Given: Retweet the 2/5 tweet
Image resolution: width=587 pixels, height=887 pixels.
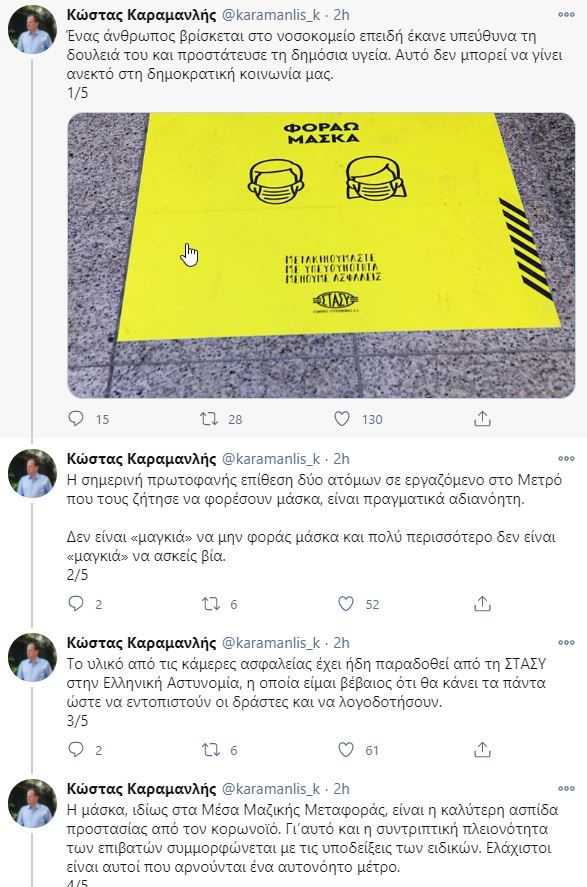Looking at the screenshot, I should click(x=211, y=604).
